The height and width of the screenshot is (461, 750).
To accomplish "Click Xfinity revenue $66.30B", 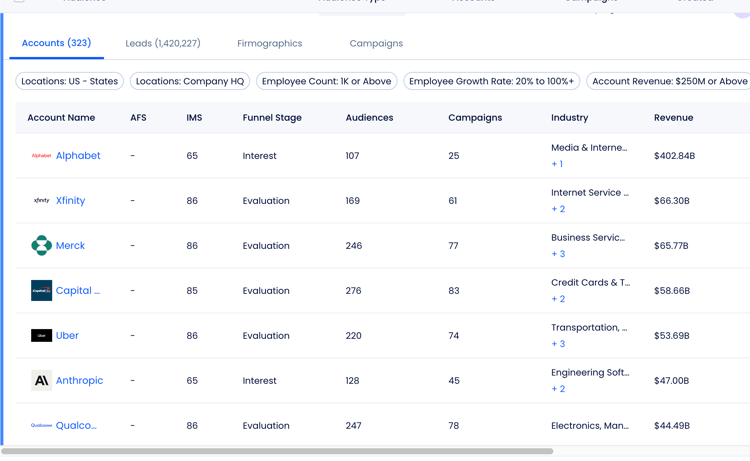I will click(672, 201).
